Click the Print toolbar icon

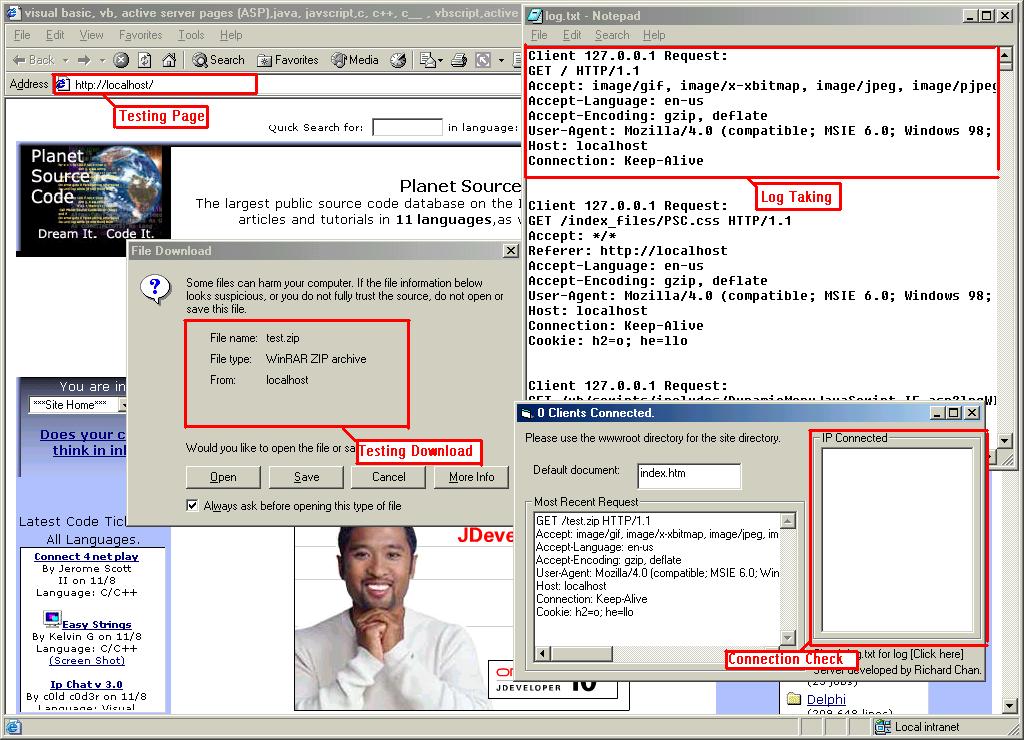pyautogui.click(x=459, y=60)
